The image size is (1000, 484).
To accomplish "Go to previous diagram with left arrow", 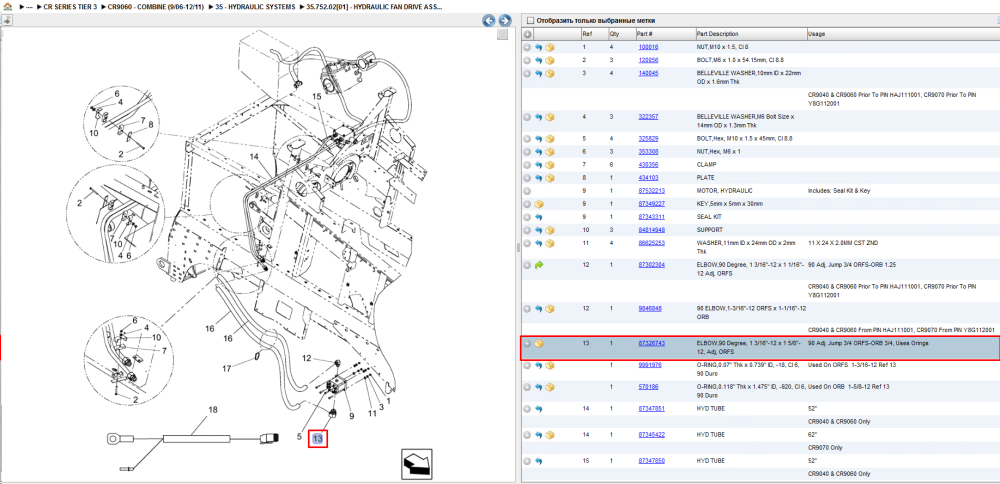I will click(x=489, y=21).
